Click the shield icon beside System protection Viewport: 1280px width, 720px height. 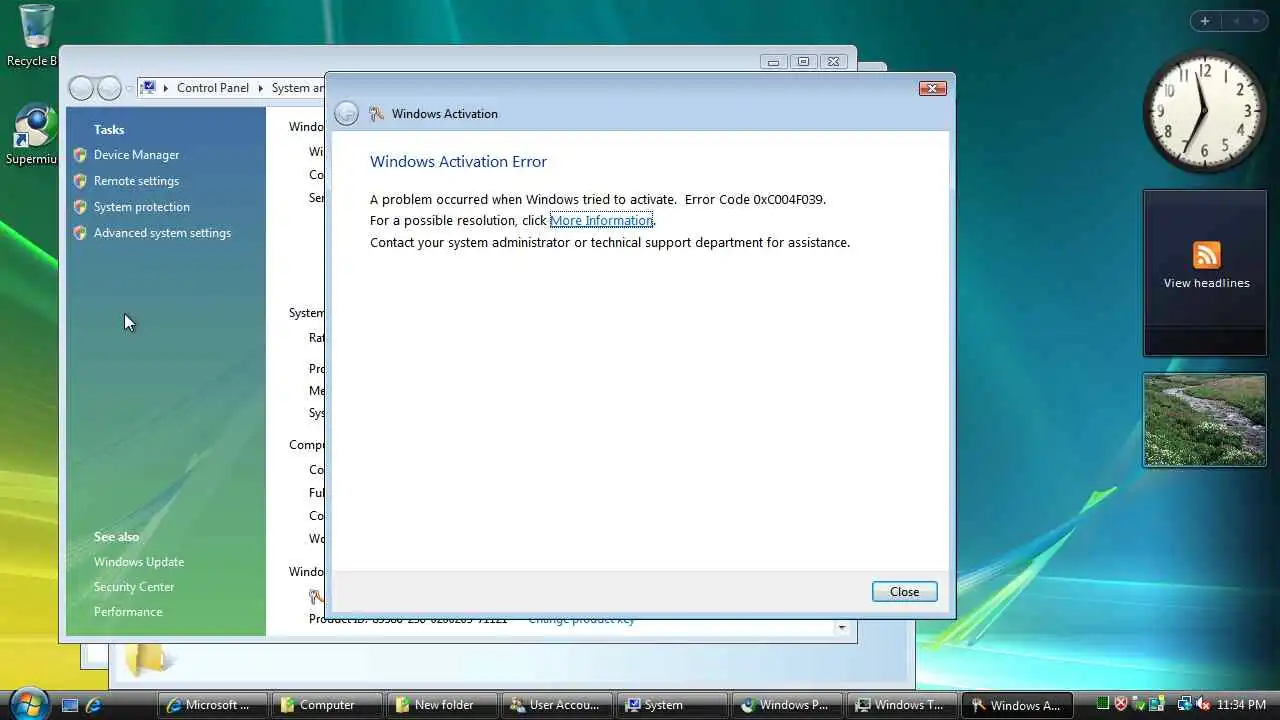click(x=80, y=207)
